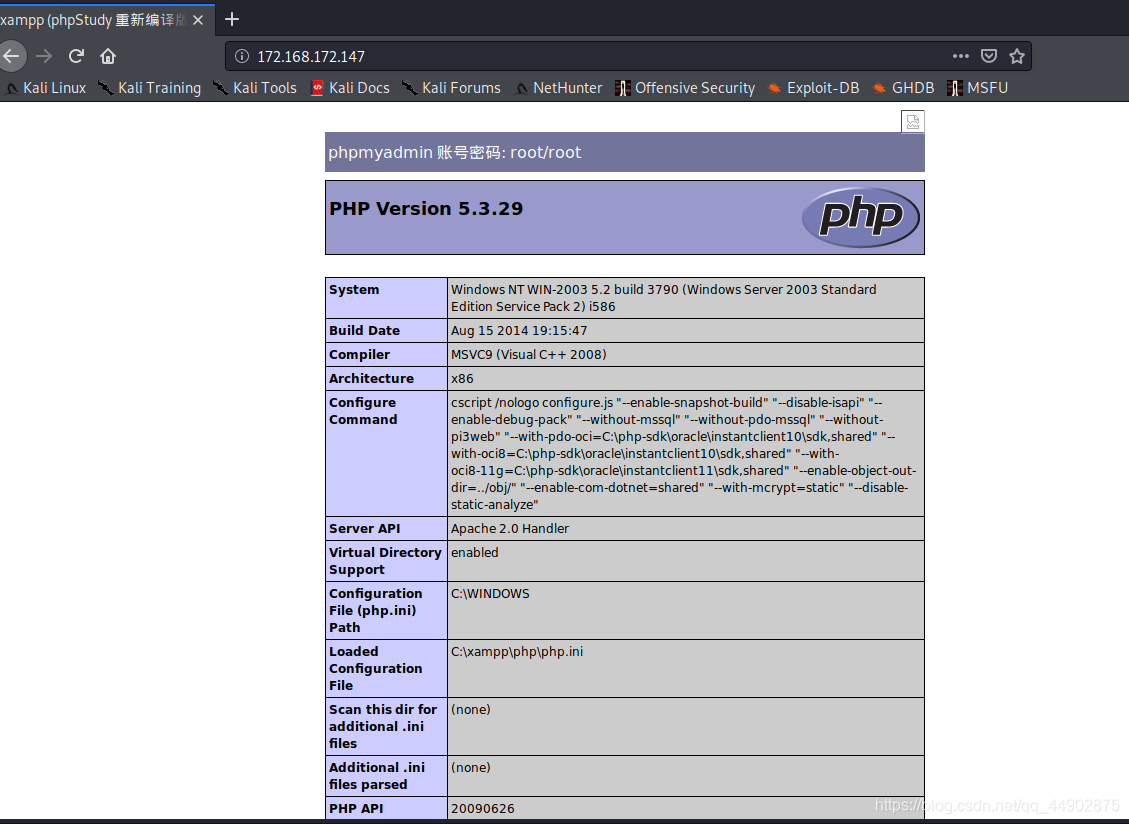Open the NetHunter bookmark
Screen dimensions: 1129x824
[x=559, y=88]
